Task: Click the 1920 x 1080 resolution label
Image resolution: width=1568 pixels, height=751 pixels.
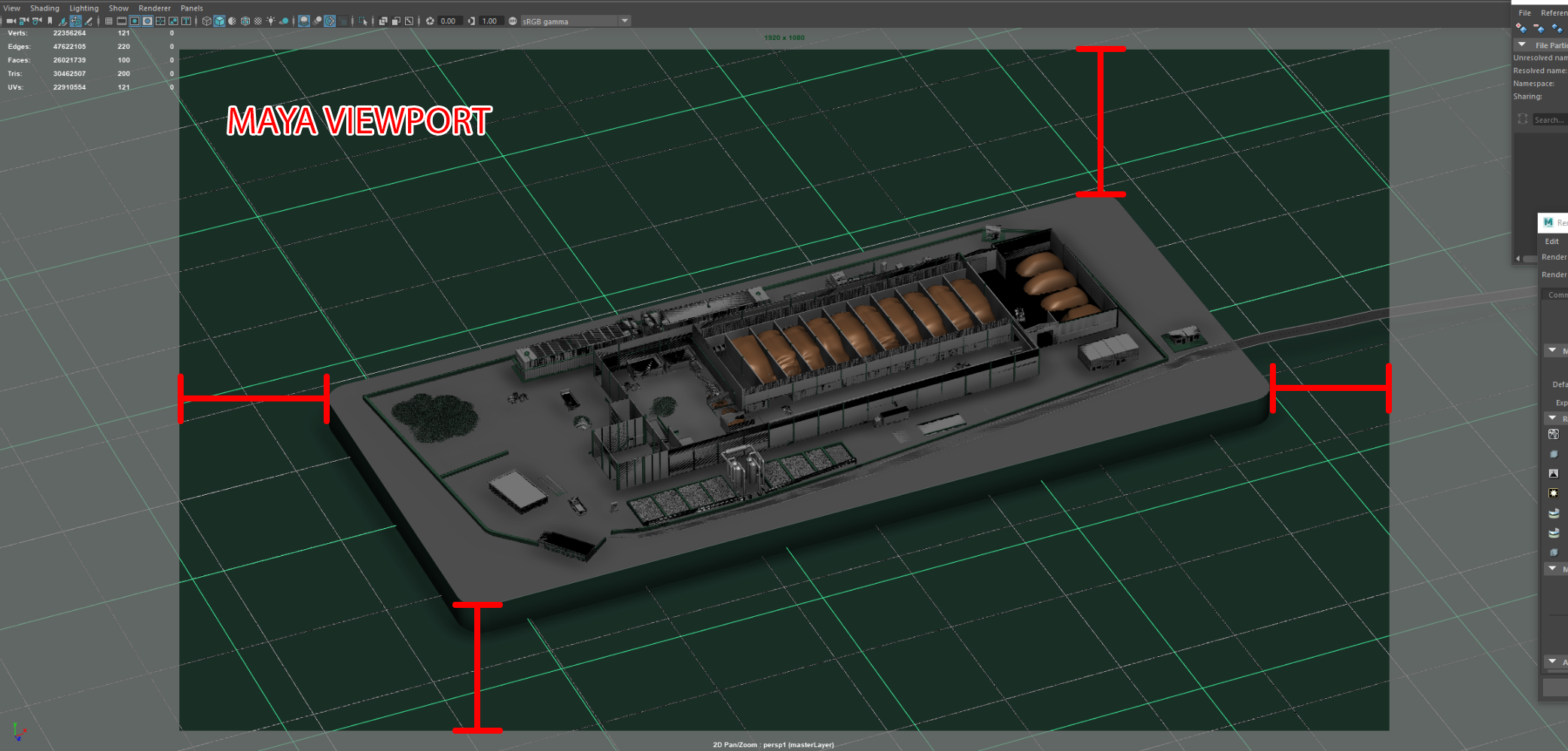Action: (x=784, y=38)
